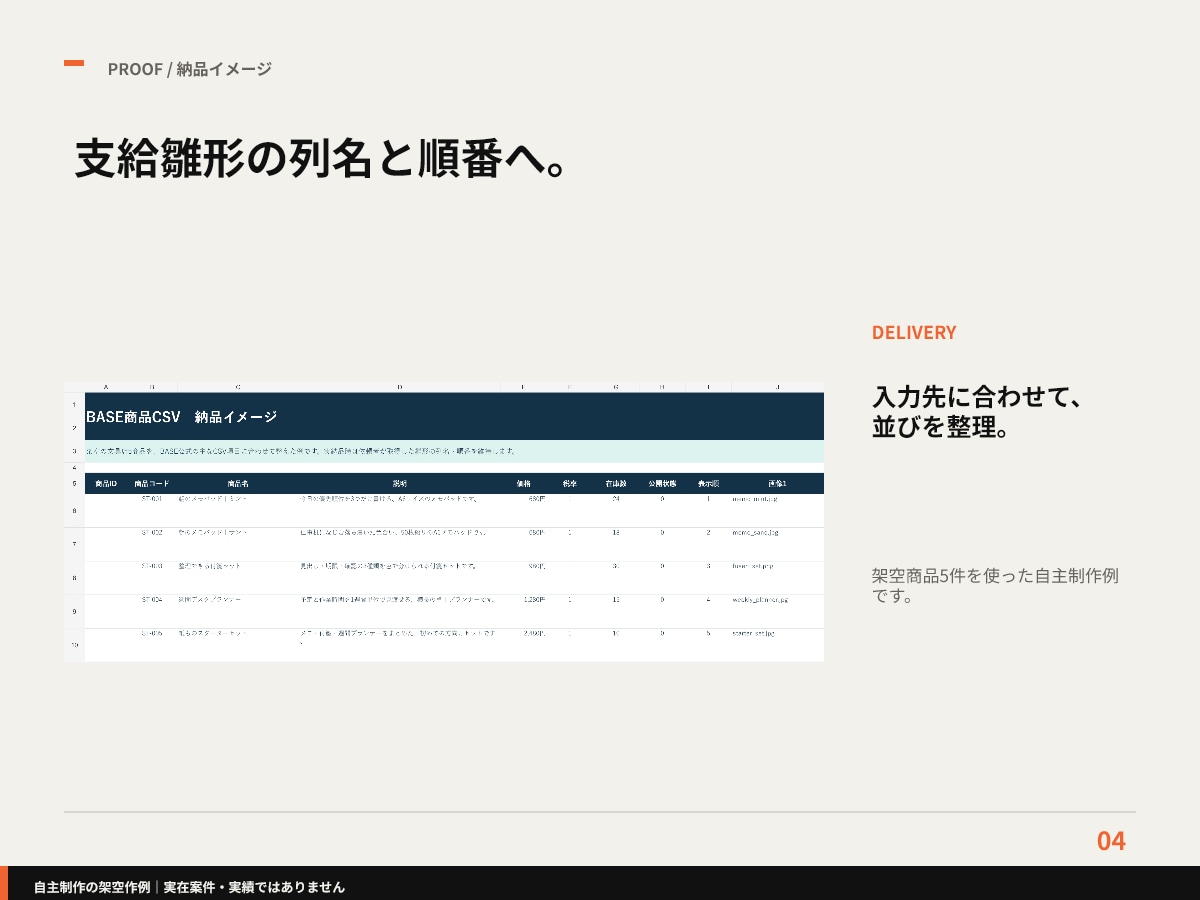Click the 'PROOF / 納品イメージ' section label
This screenshot has width=1200, height=900.
190,69
